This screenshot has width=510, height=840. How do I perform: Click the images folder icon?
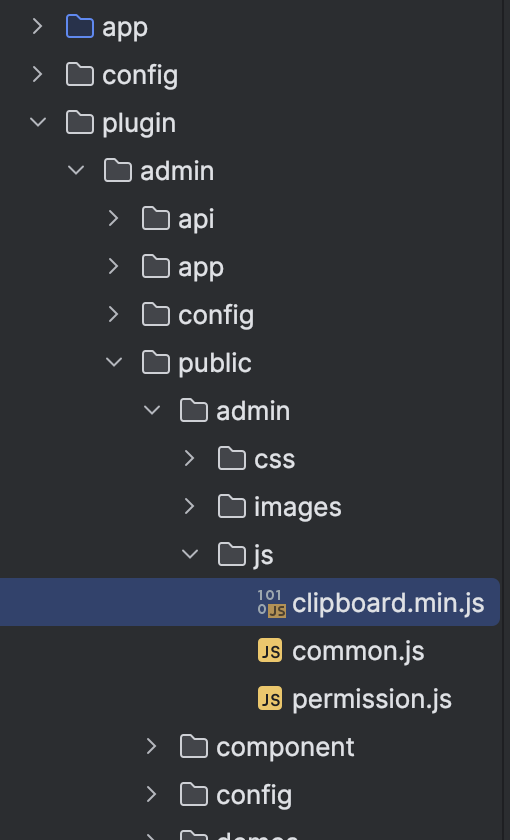[232, 507]
